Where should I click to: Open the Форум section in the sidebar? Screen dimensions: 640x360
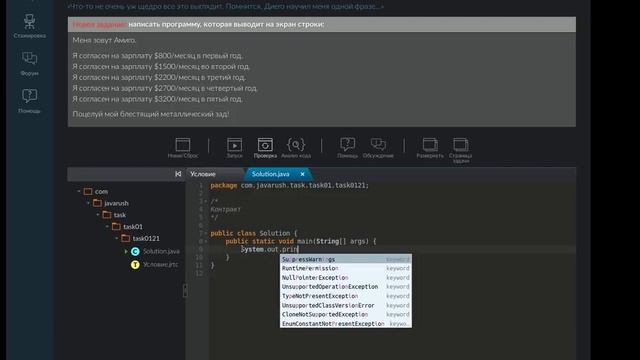pyautogui.click(x=29, y=64)
